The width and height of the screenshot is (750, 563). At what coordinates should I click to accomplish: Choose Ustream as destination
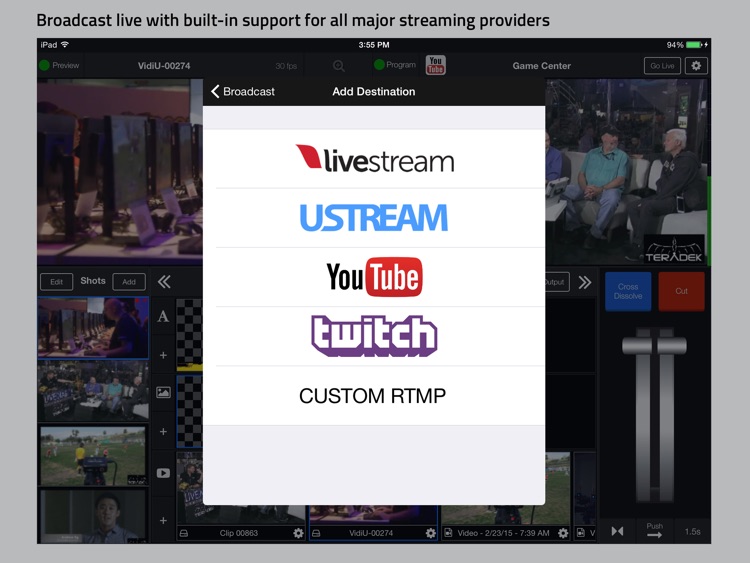pyautogui.click(x=375, y=218)
